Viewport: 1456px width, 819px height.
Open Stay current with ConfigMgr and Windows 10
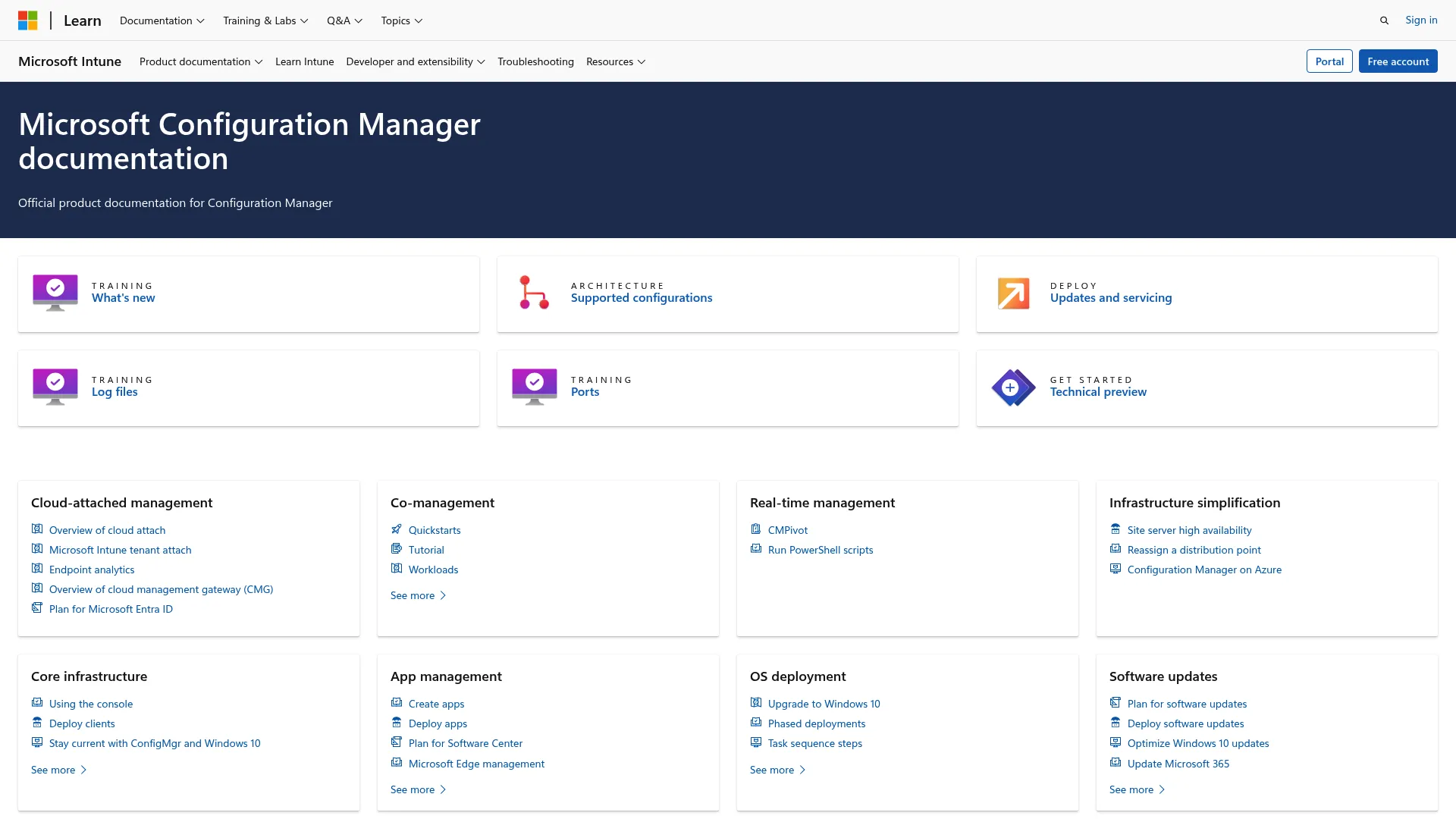point(155,743)
